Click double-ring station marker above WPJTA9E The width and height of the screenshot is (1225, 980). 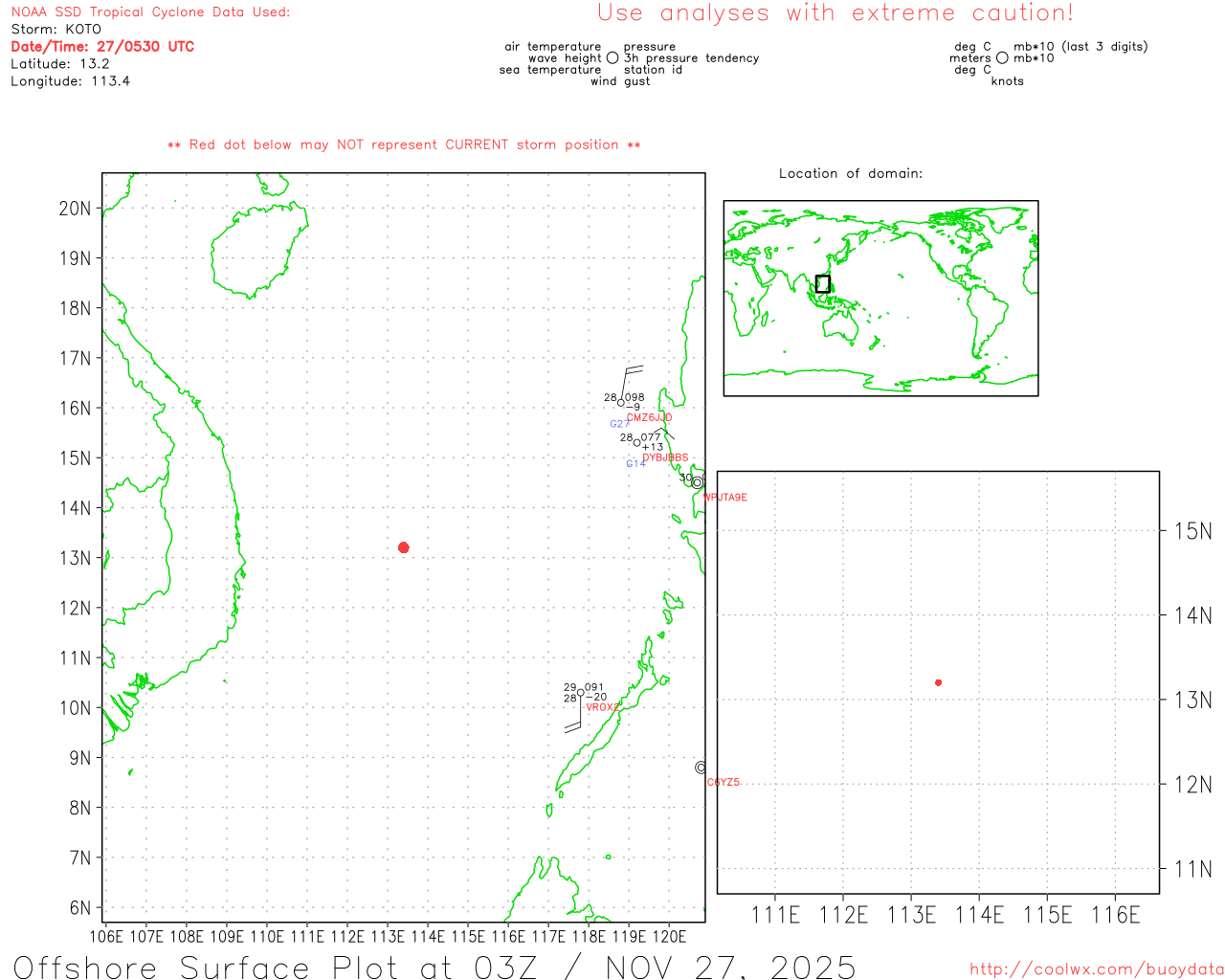(x=698, y=482)
